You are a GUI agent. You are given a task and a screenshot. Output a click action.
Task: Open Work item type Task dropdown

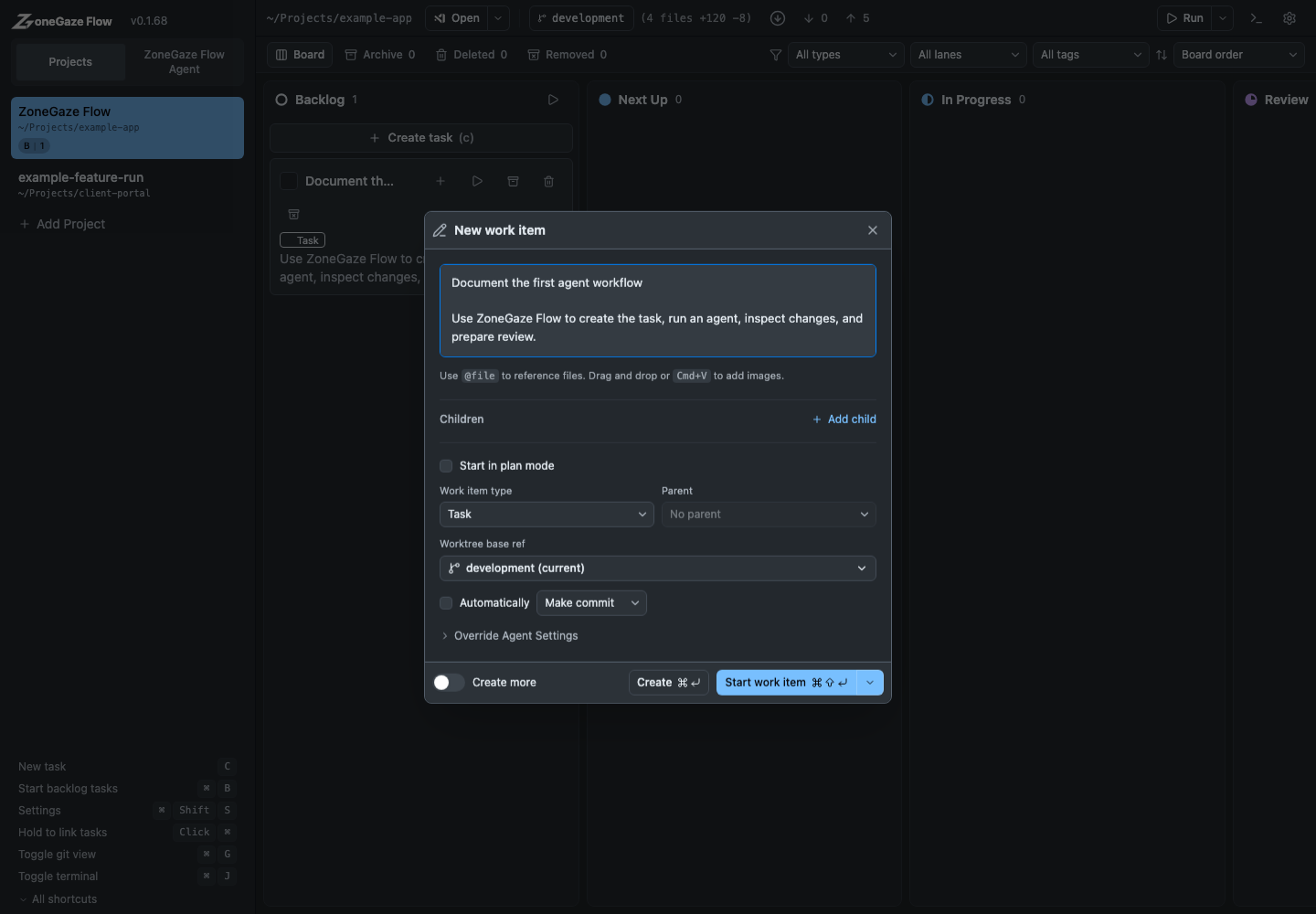547,515
